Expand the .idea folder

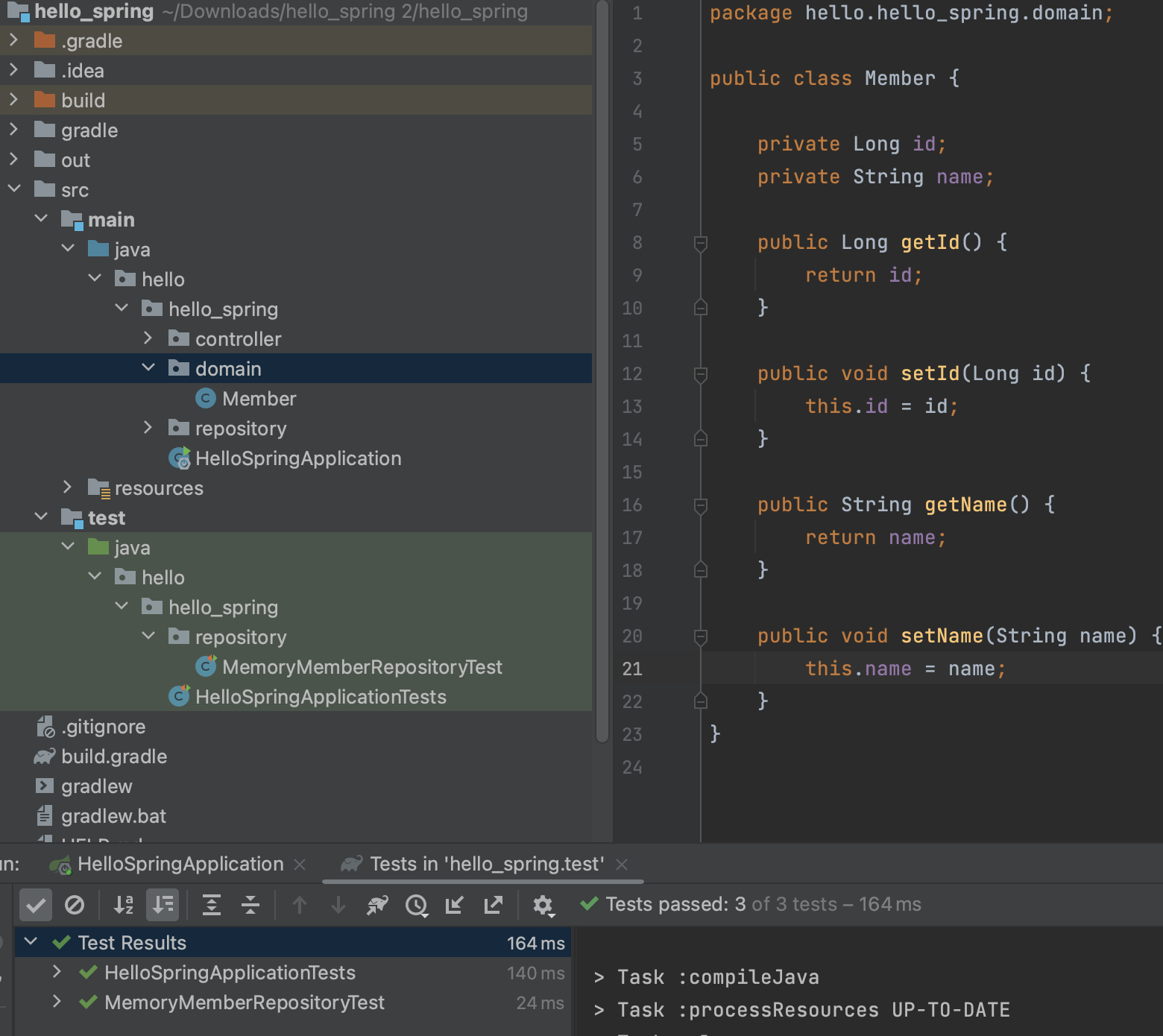tap(13, 70)
